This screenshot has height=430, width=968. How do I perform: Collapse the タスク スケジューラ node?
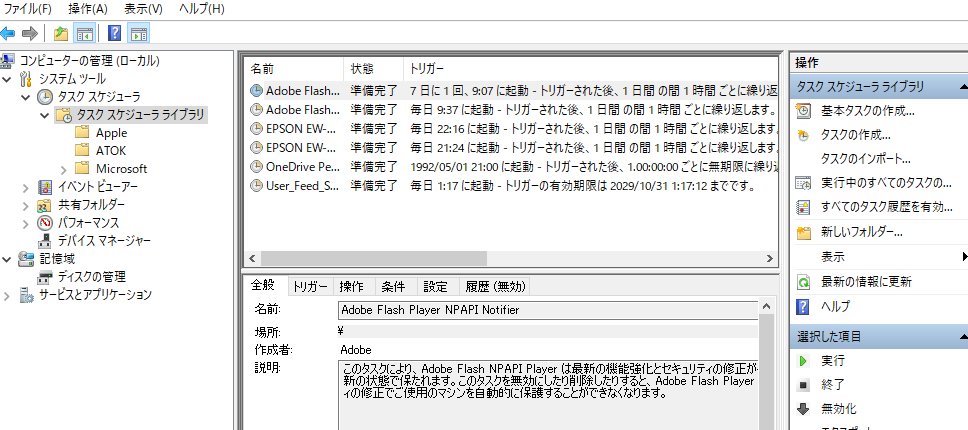[x=25, y=97]
